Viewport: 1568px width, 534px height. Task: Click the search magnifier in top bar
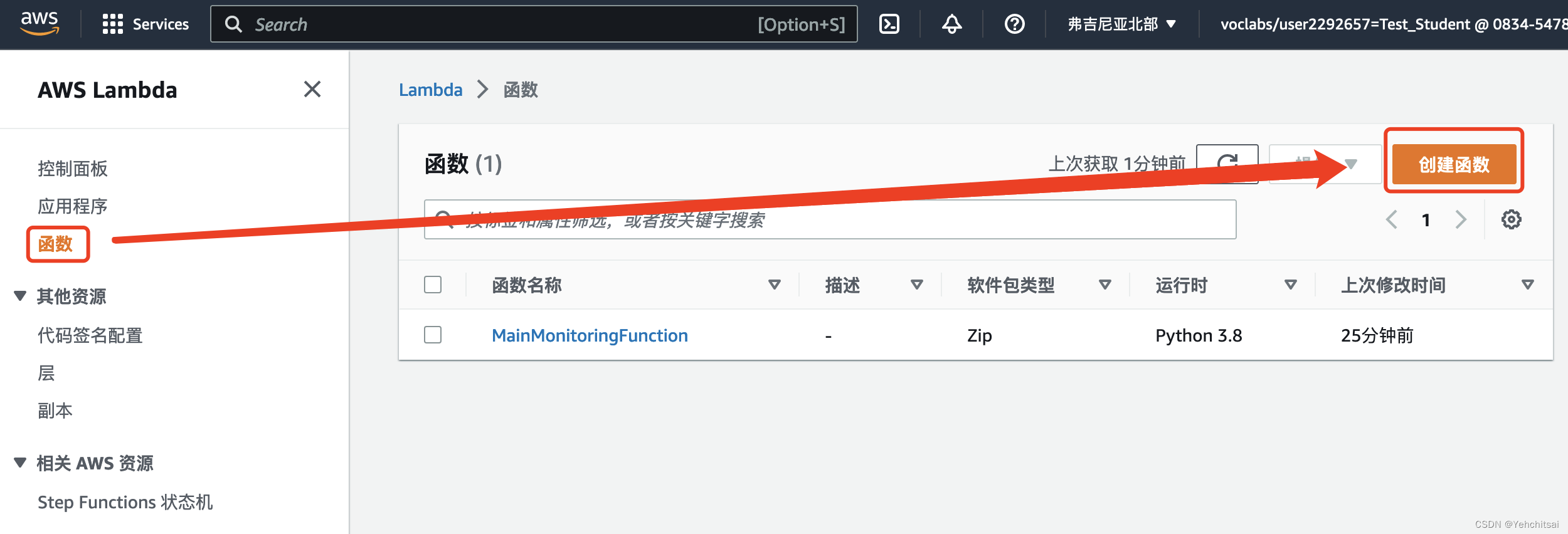coord(233,24)
